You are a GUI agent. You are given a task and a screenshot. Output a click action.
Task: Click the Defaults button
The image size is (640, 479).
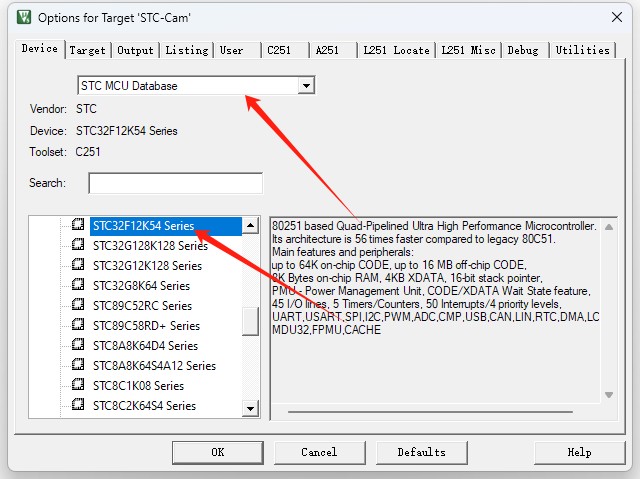(x=421, y=452)
